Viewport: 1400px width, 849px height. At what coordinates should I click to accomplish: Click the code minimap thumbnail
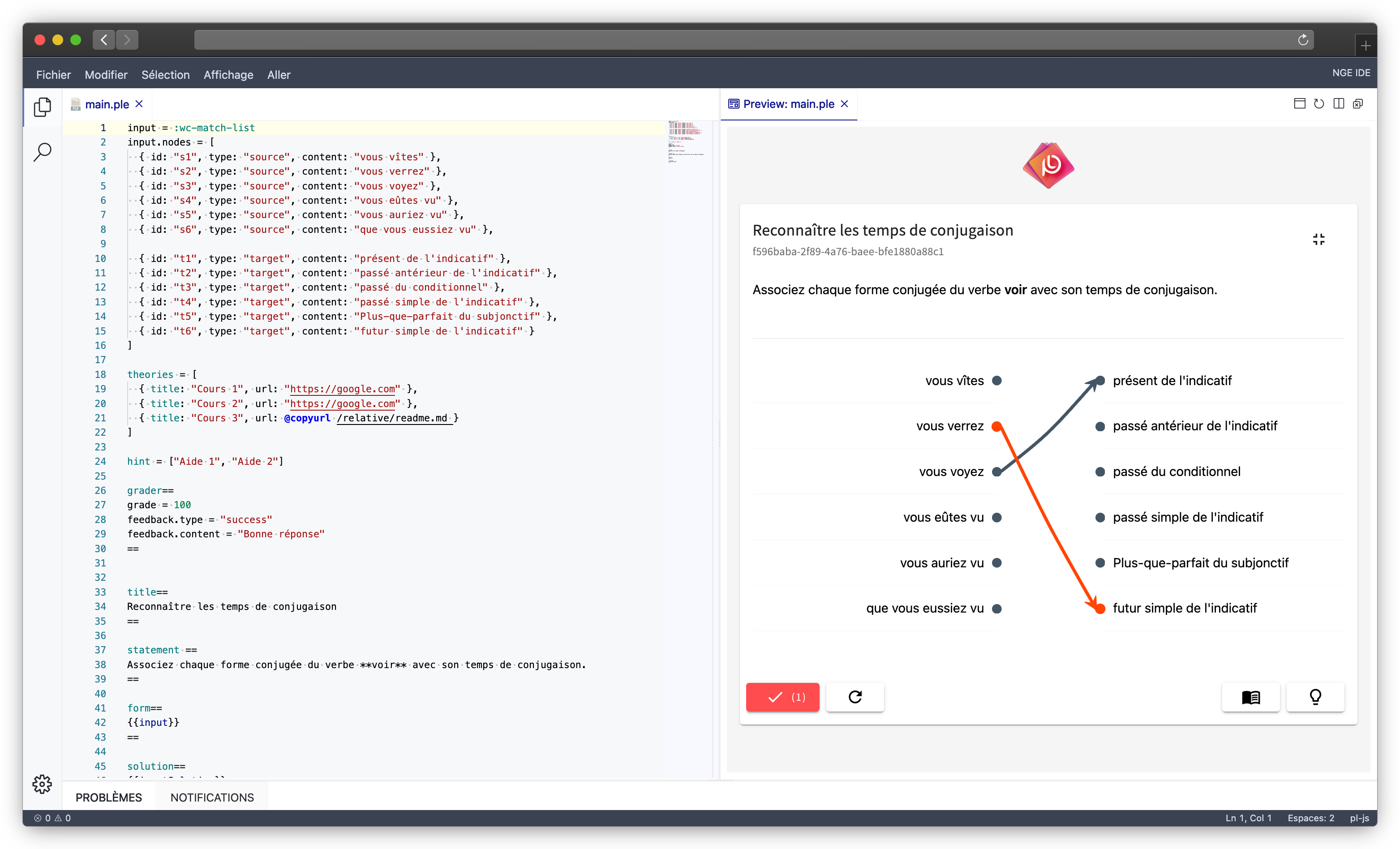[x=686, y=142]
